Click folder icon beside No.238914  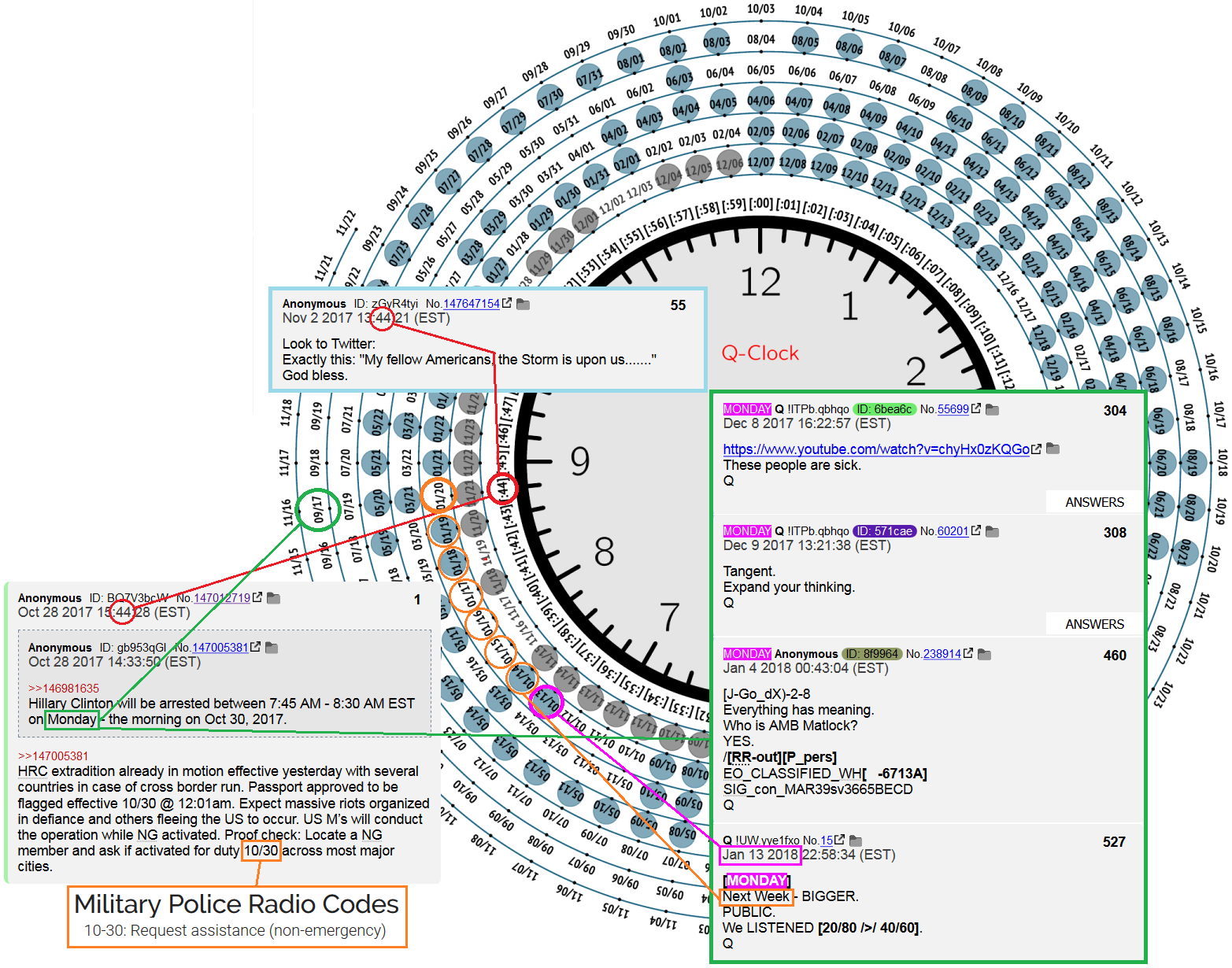pyautogui.click(x=984, y=654)
